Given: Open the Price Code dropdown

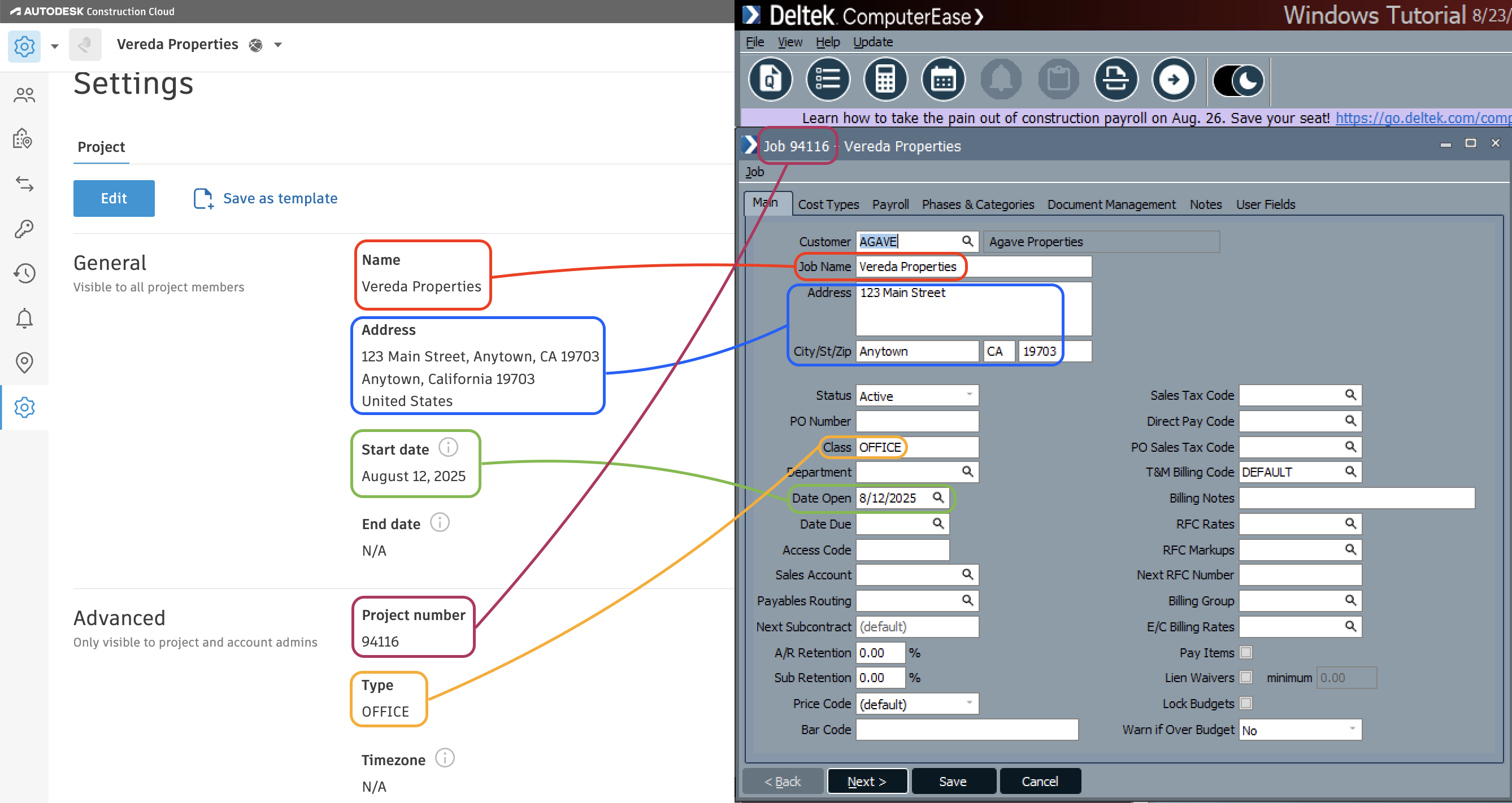Looking at the screenshot, I should pos(917,703).
